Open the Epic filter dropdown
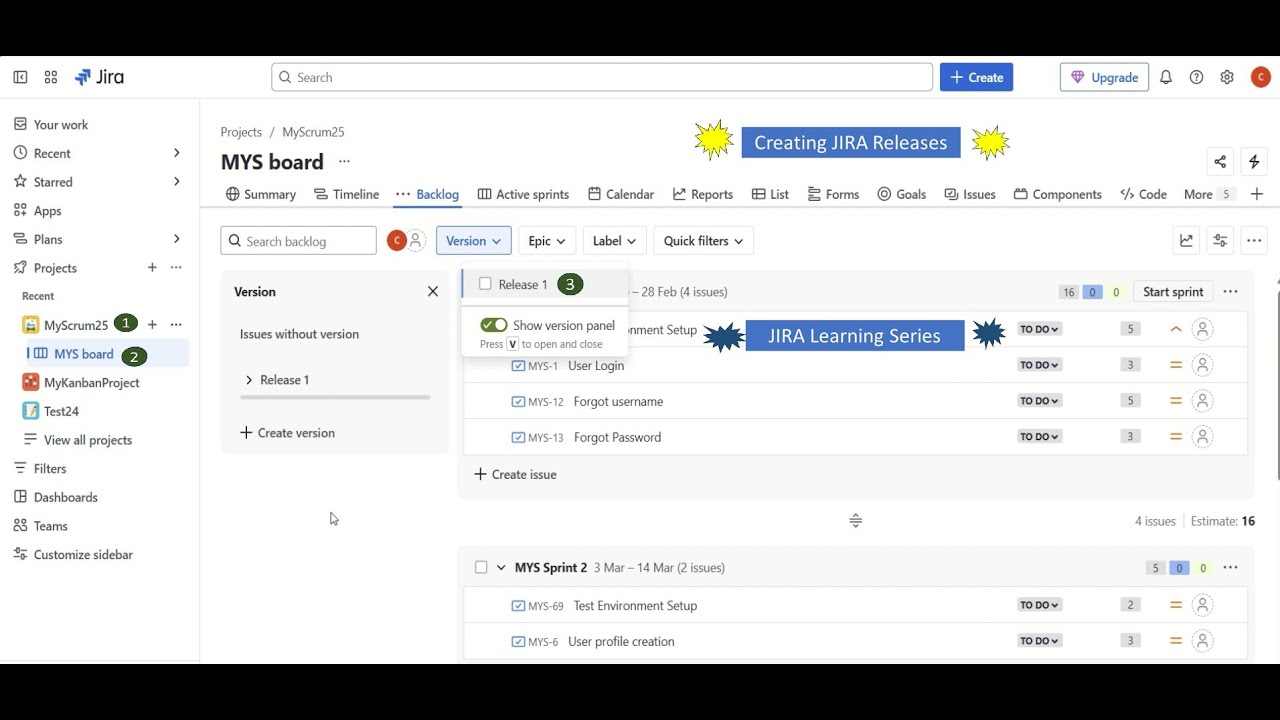This screenshot has height=720, width=1280. point(547,240)
